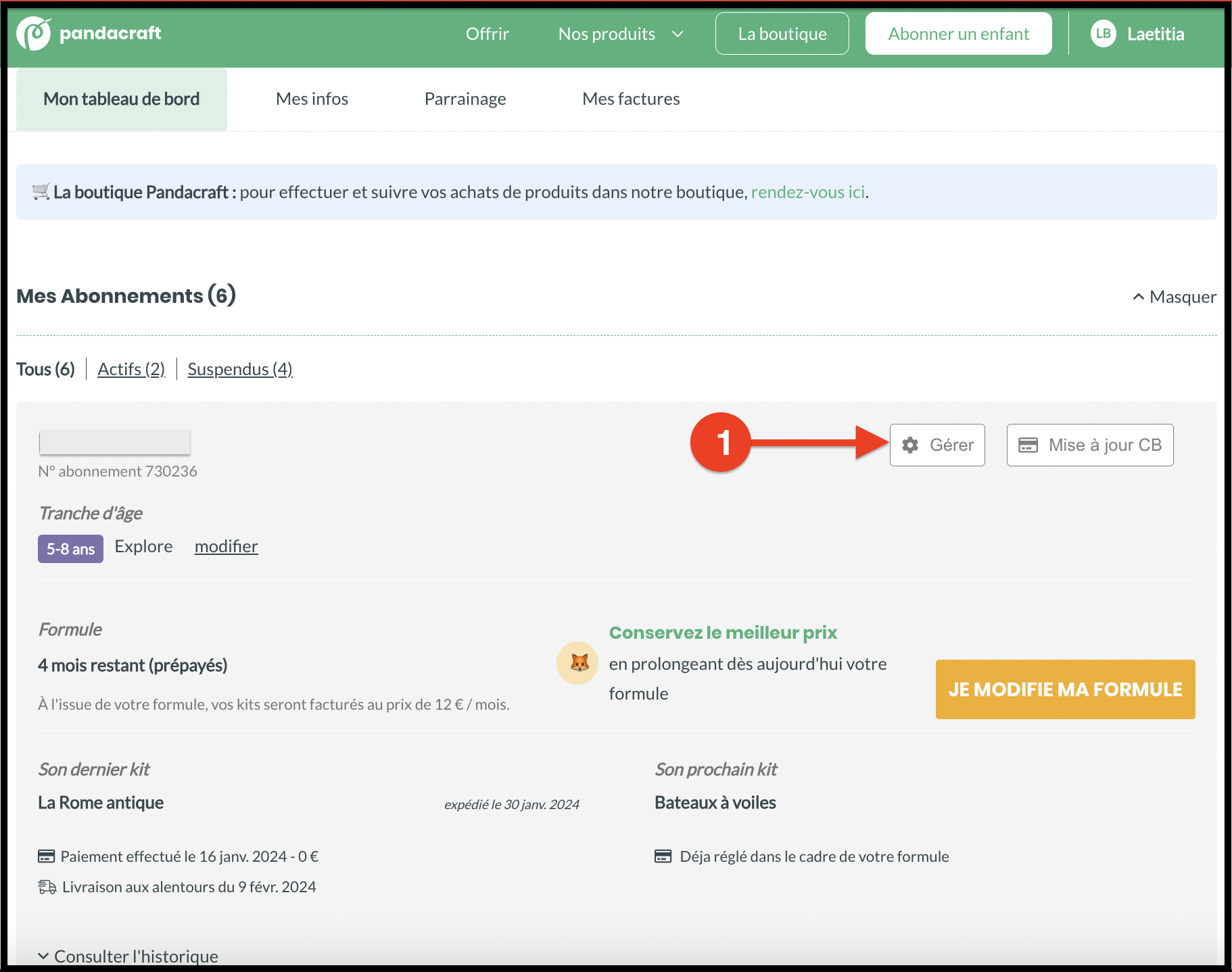The width and height of the screenshot is (1232, 972).
Task: Open the Parrainage tab
Action: [x=465, y=99]
